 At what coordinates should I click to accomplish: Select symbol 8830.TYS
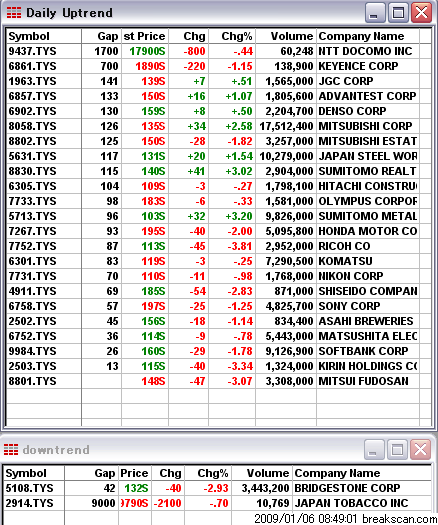coord(32,171)
